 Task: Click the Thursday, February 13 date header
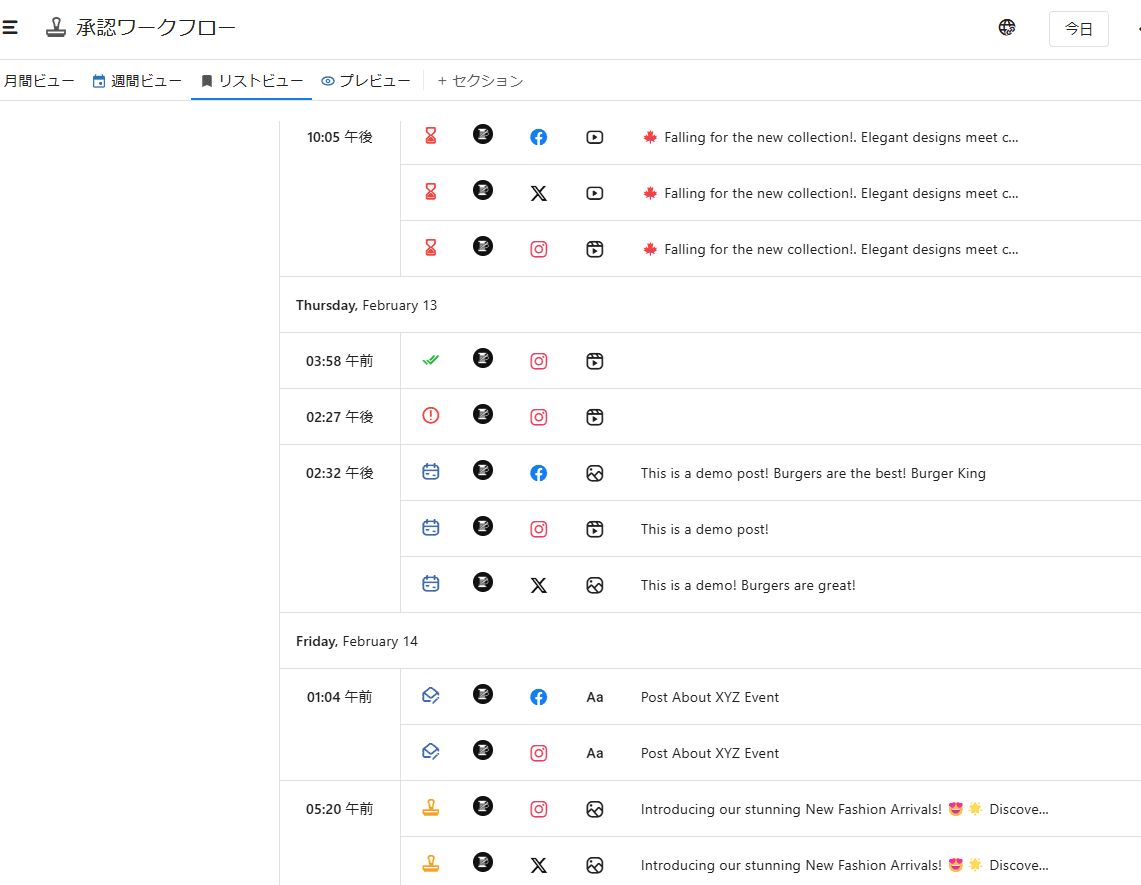coord(366,305)
